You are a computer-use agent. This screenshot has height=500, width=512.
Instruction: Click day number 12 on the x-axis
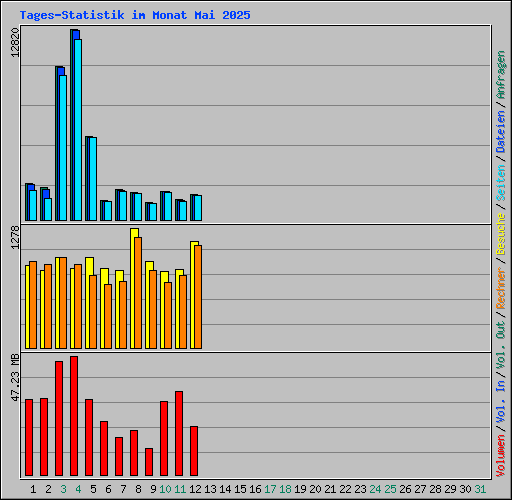tap(195, 489)
